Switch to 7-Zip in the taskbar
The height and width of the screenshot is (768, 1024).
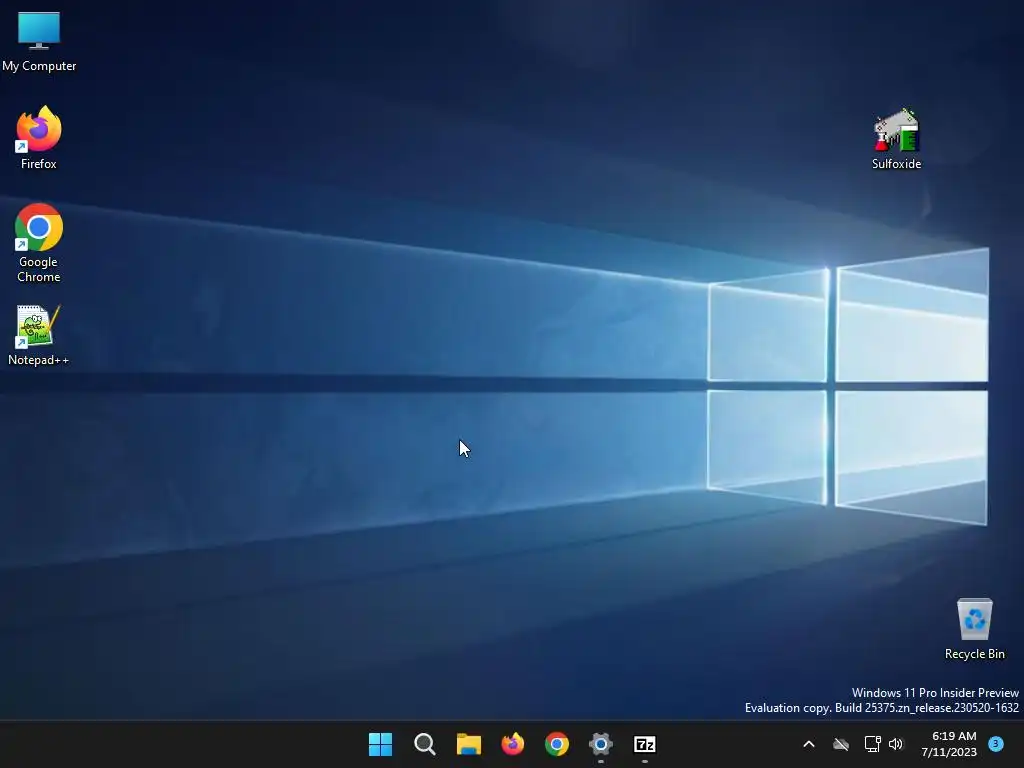tap(645, 744)
